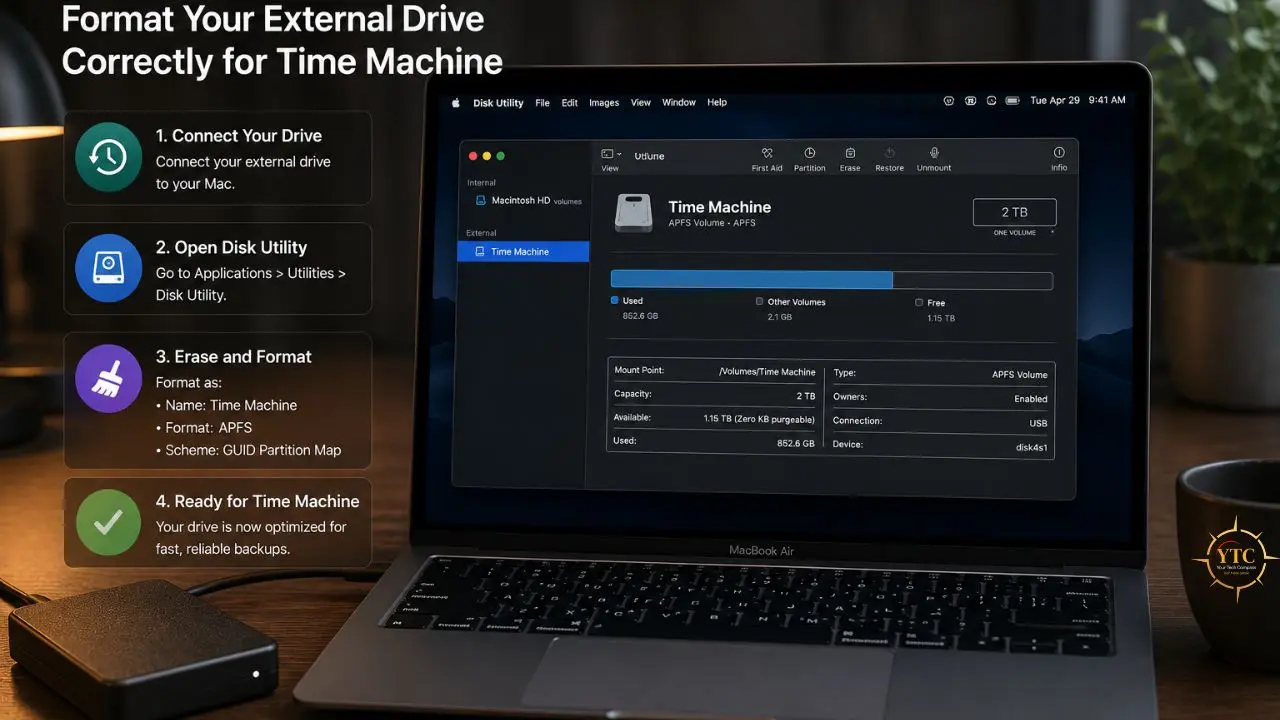The image size is (1280, 720).
Task: Click the /Volumes/Time Machine mount point value
Action: (x=767, y=372)
